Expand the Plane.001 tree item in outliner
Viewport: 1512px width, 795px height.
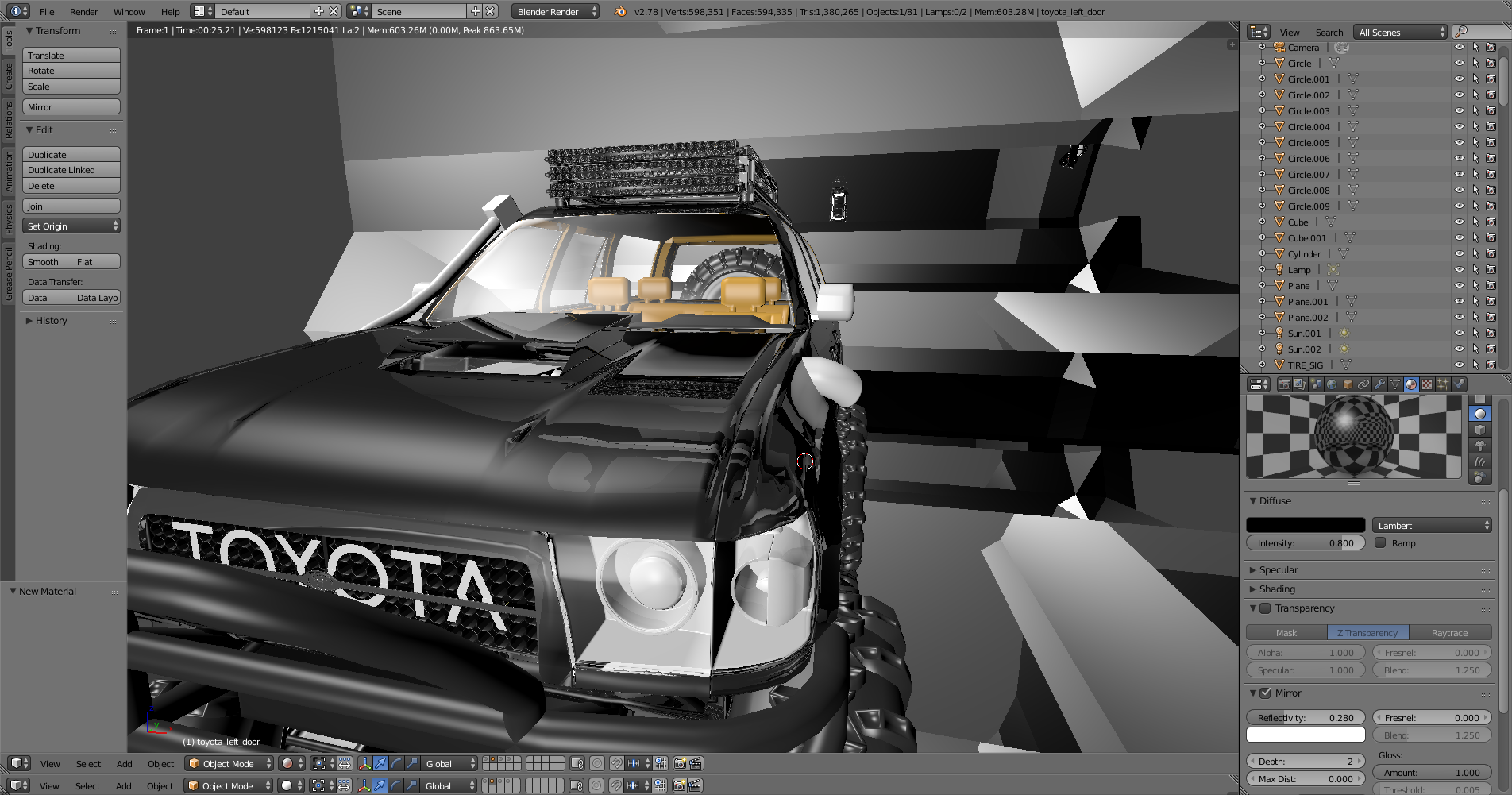1262,302
